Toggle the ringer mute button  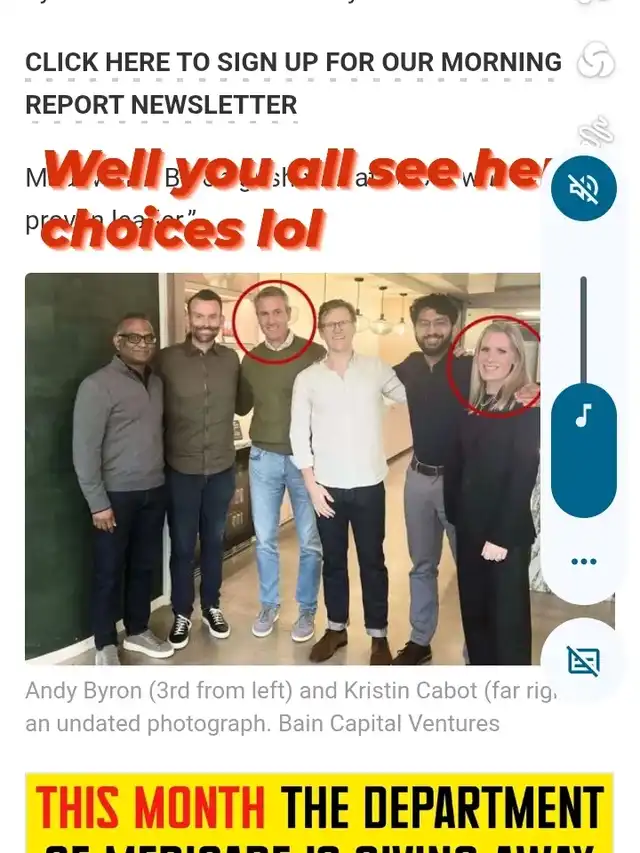tap(583, 188)
